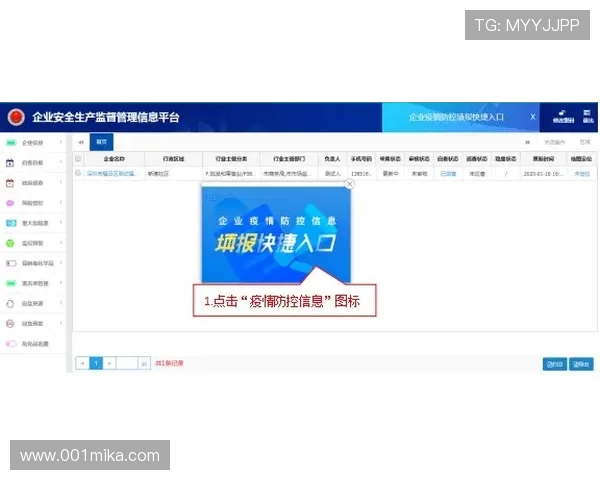Image resolution: width=600 pixels, height=480 pixels.
Task: Expand the 易制毒化学品 menu chevron
Action: coord(60,263)
